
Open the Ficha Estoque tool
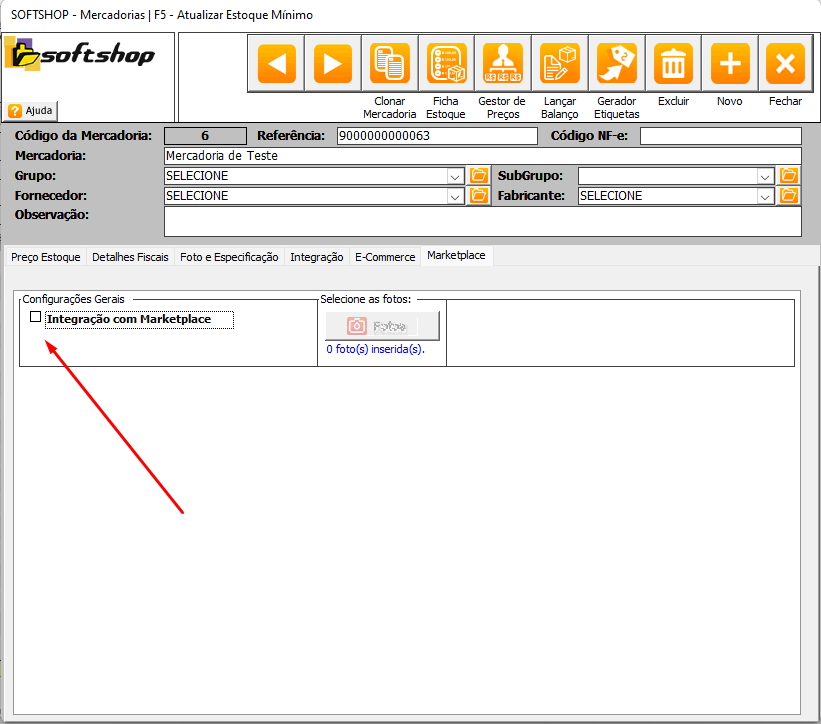coord(446,64)
